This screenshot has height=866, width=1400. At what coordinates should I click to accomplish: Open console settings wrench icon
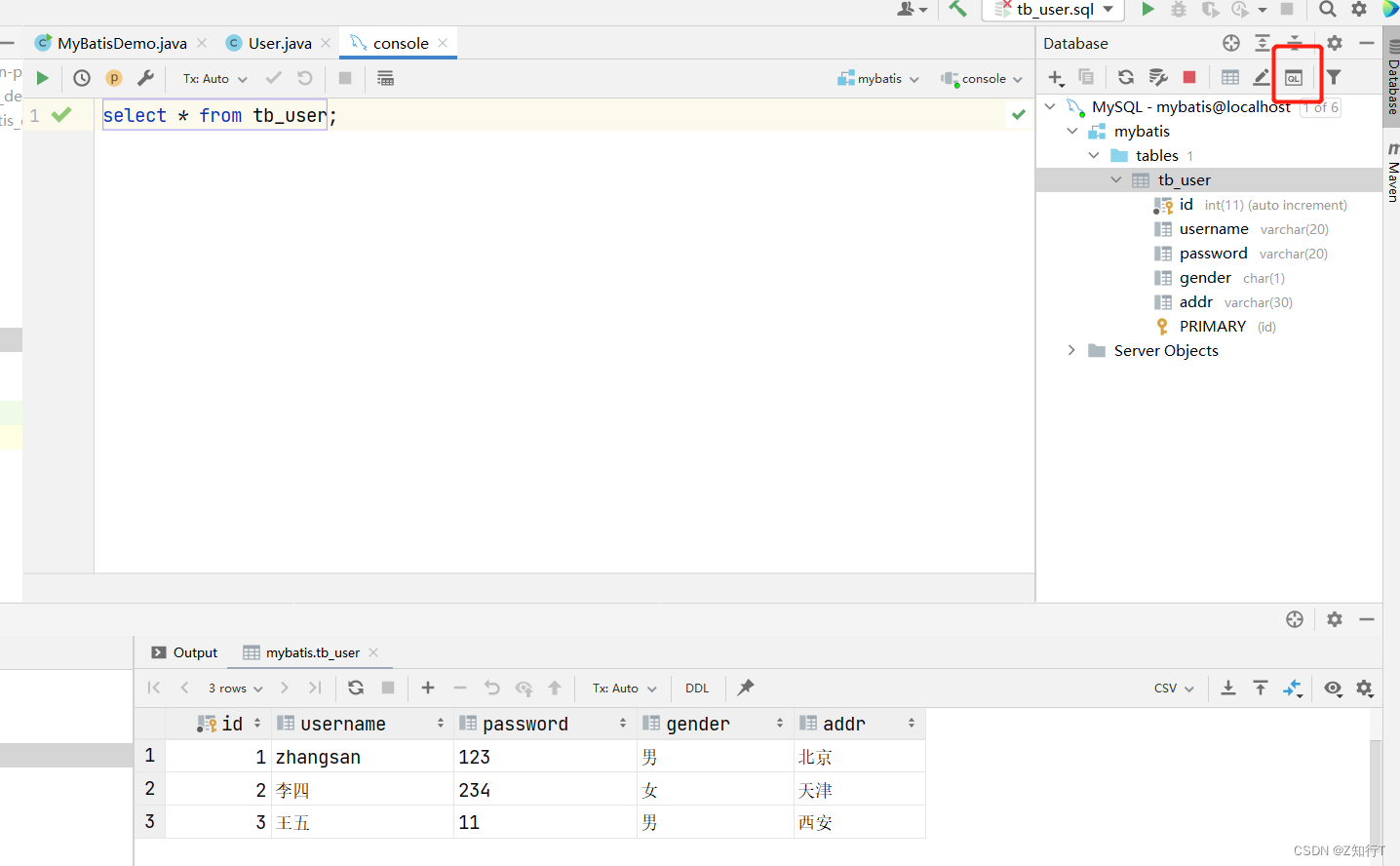tap(145, 78)
